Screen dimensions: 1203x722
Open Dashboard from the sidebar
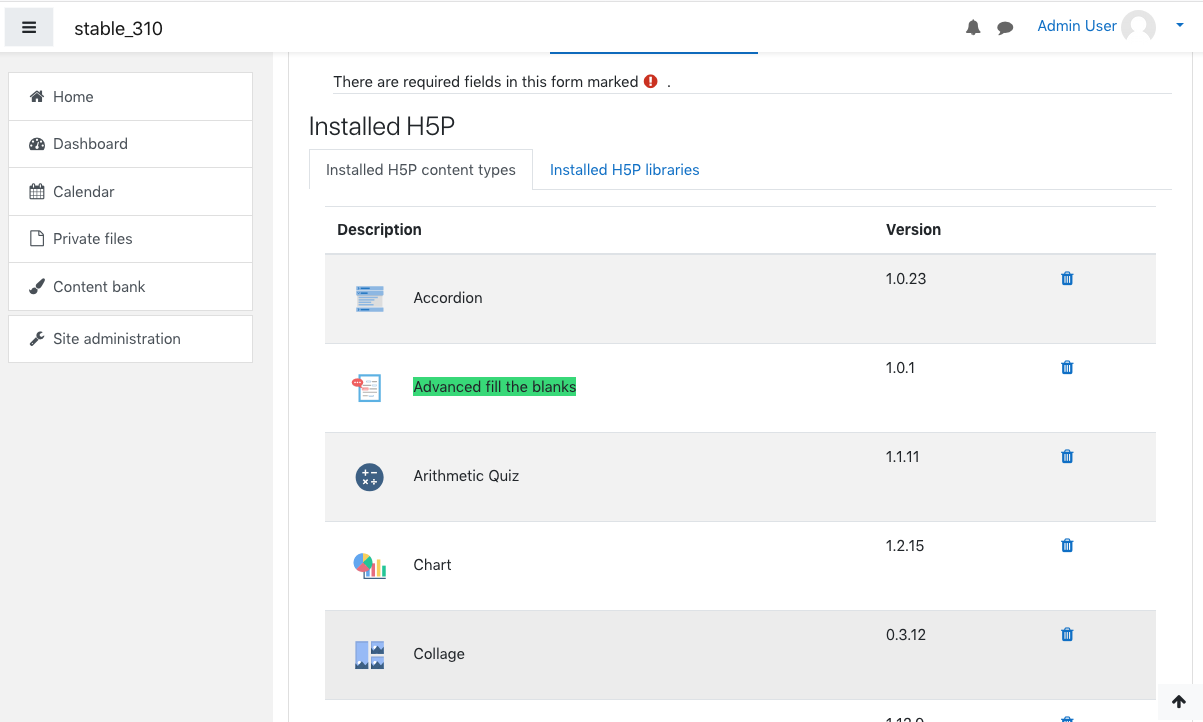(130, 144)
